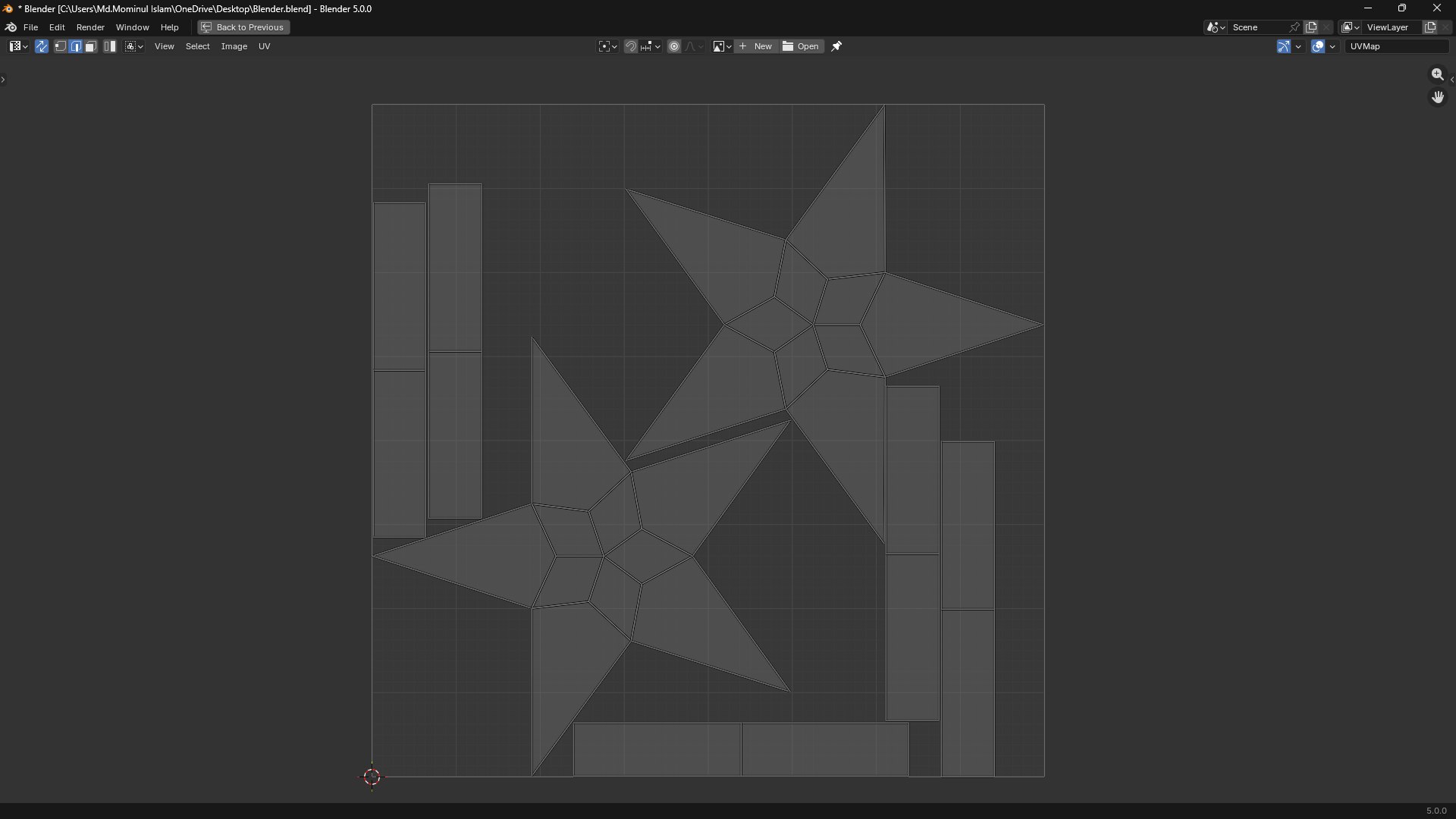Toggle overlays visibility icon
The image size is (1456, 819).
pos(1318,46)
